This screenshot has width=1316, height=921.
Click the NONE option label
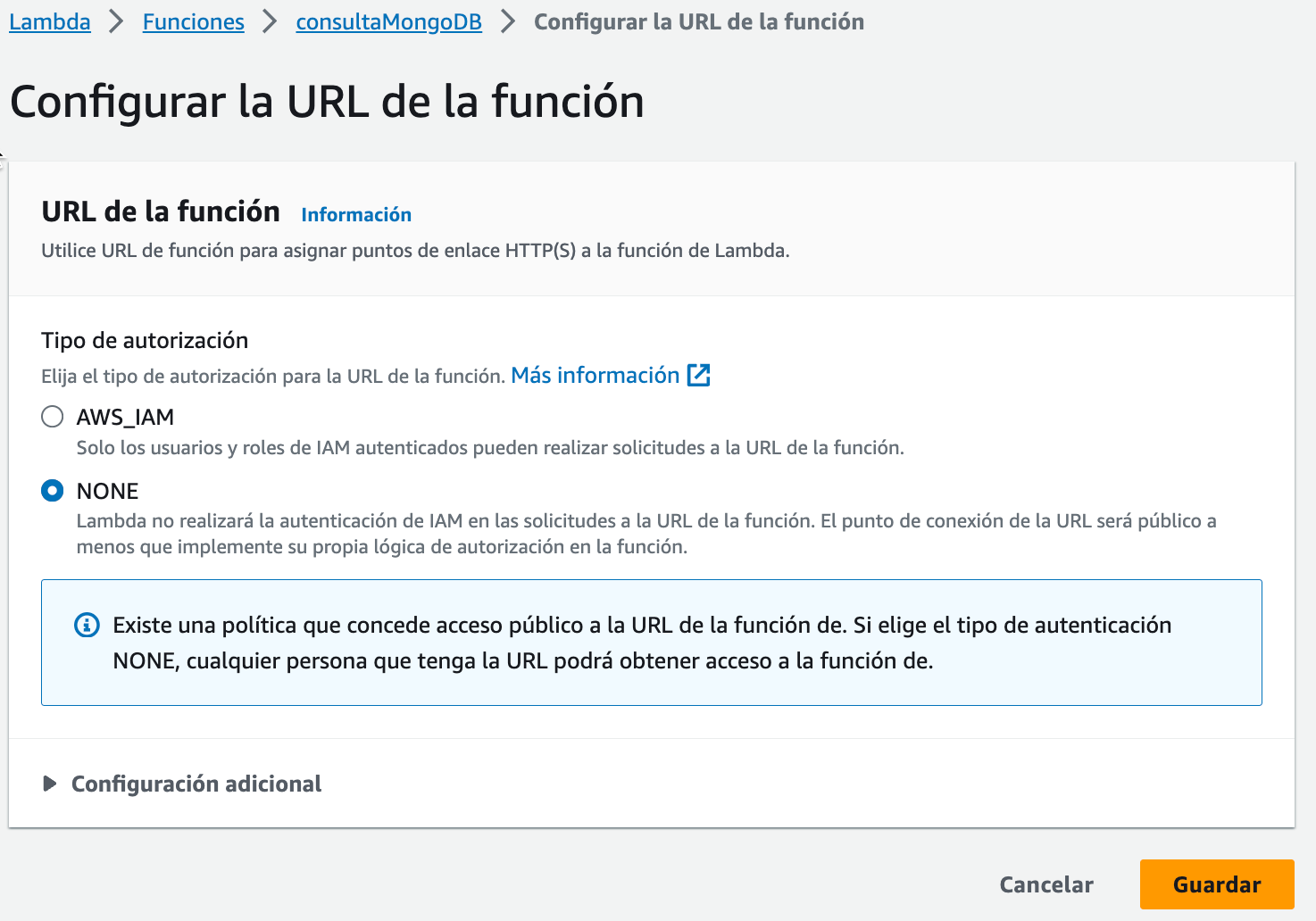coord(107,491)
